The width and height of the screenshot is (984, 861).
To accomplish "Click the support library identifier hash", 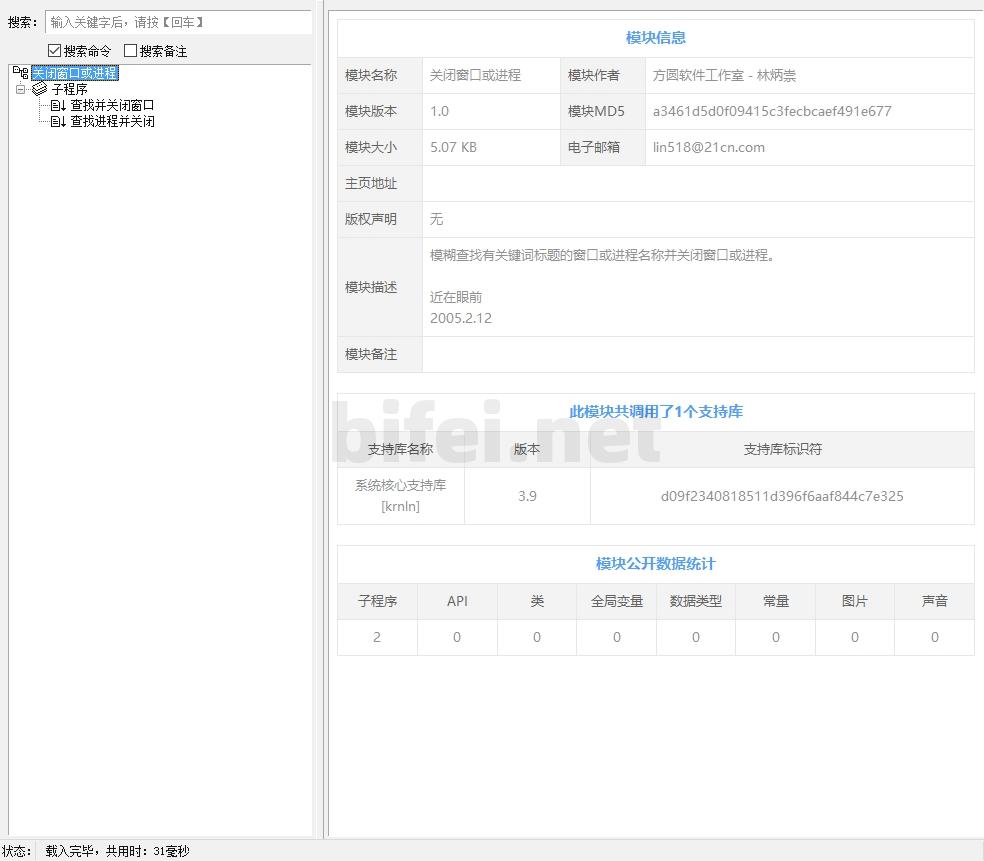I will point(781,496).
